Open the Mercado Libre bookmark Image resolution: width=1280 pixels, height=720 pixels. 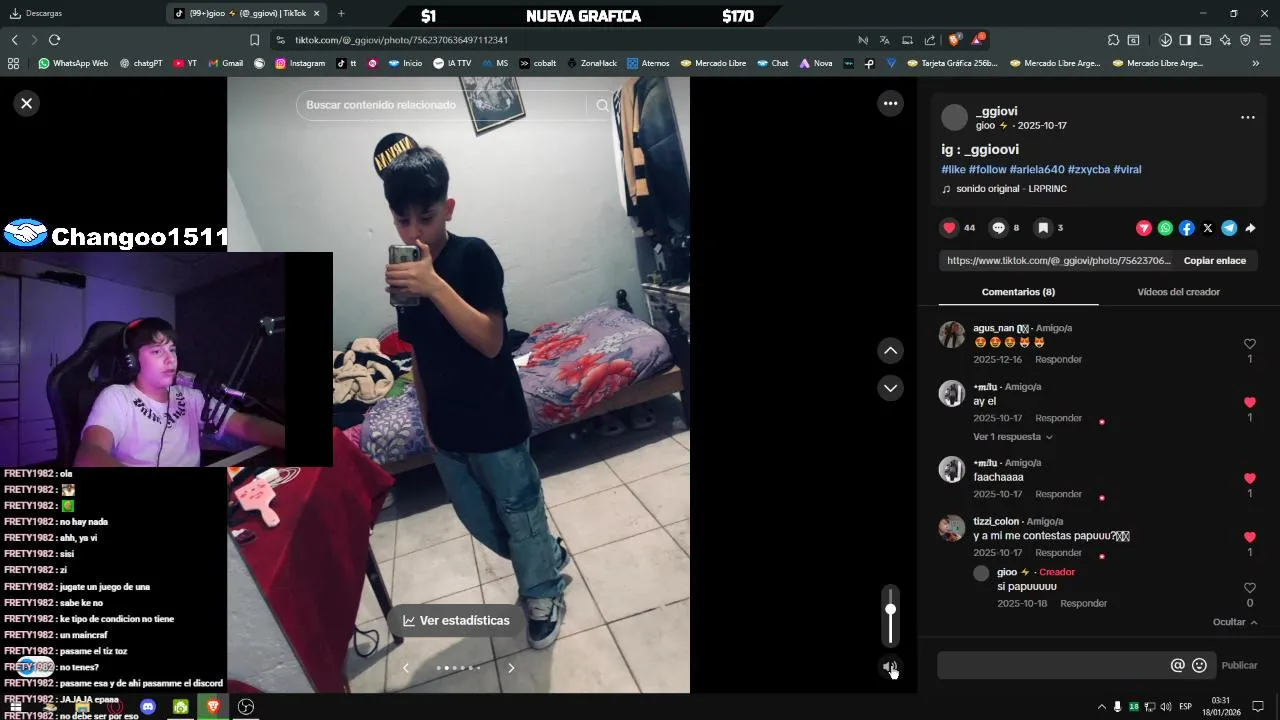(713, 63)
